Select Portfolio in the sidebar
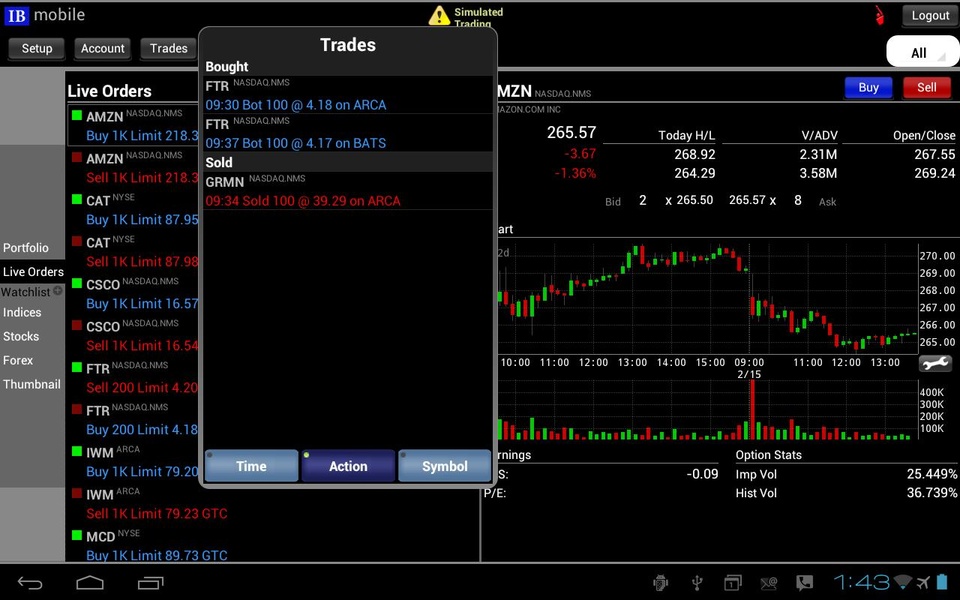This screenshot has width=960, height=600. [x=26, y=248]
